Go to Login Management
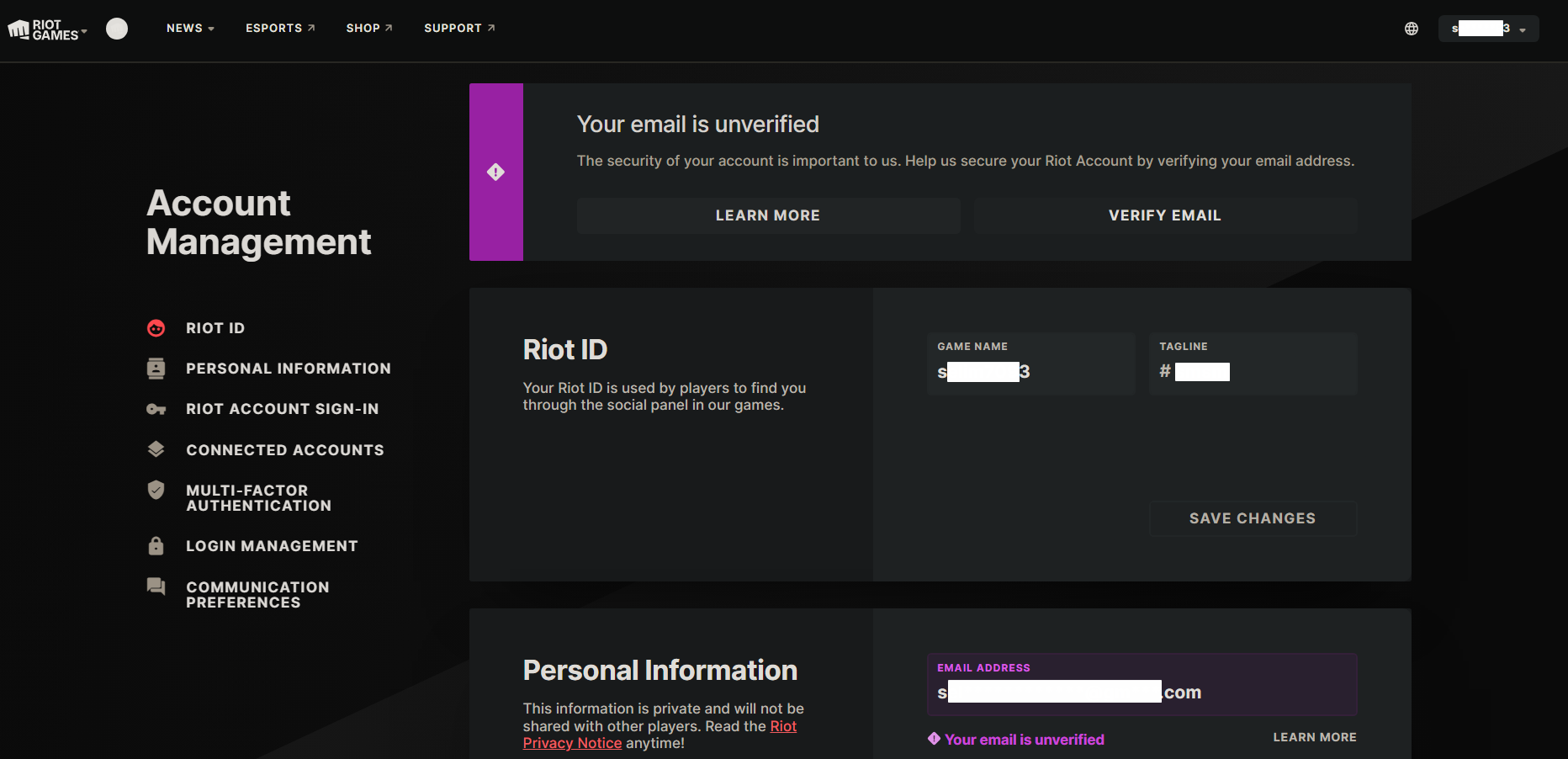The image size is (1568, 759). 273,546
